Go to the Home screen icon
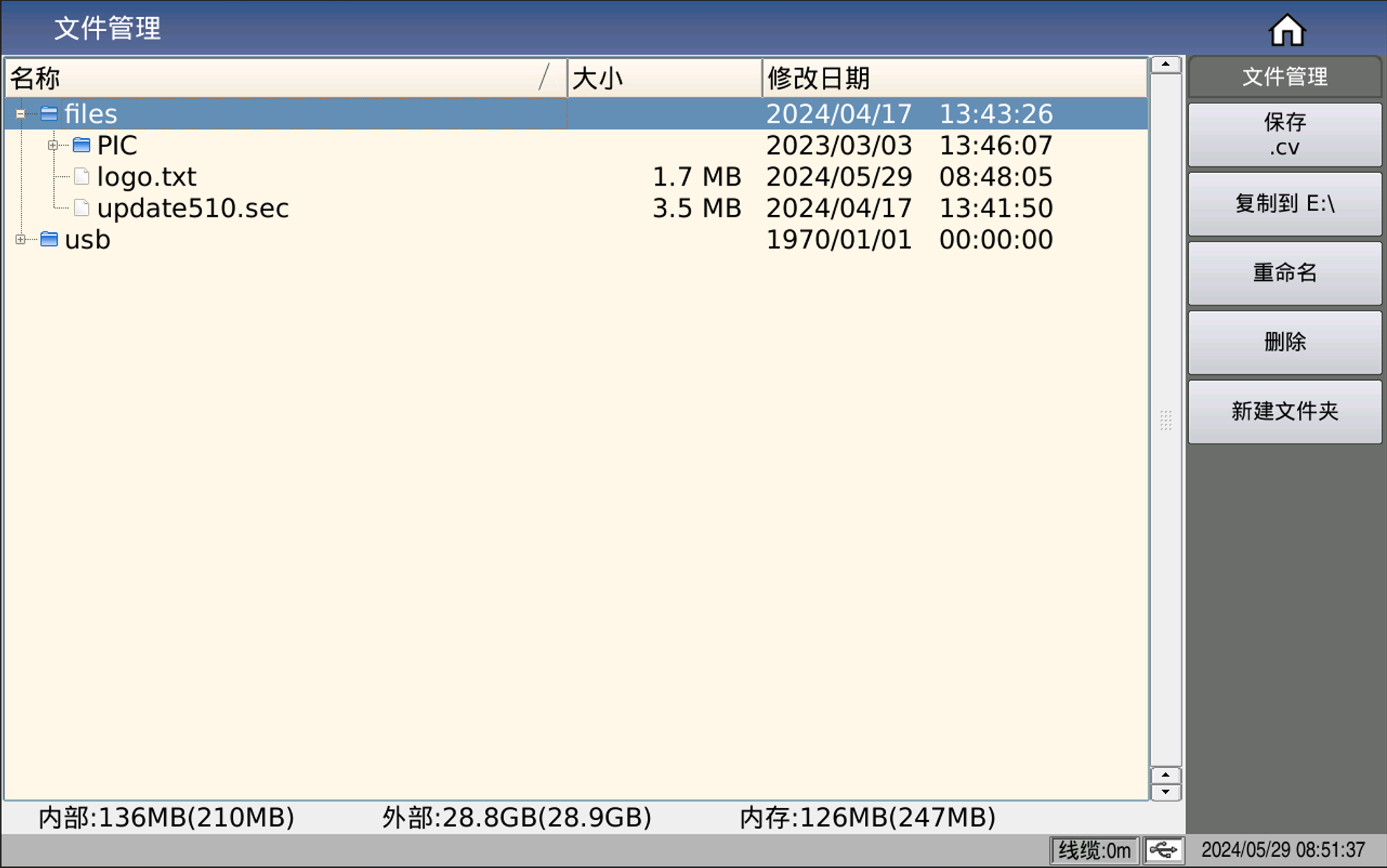The image size is (1387, 868). pos(1286,30)
